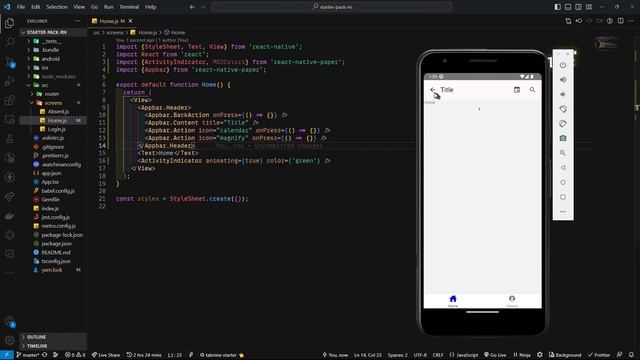Tap the Home tab in the app's bottom navigation
Screen dimensions: 640x360
[x=453, y=301]
